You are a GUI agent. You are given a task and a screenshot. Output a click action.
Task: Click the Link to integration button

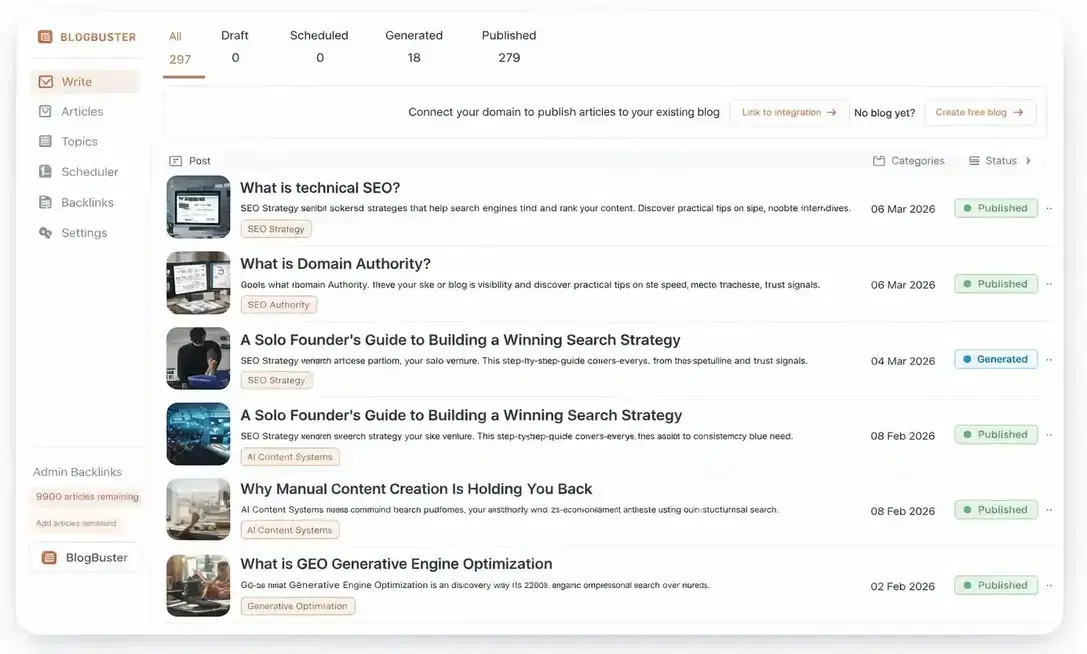(x=788, y=112)
